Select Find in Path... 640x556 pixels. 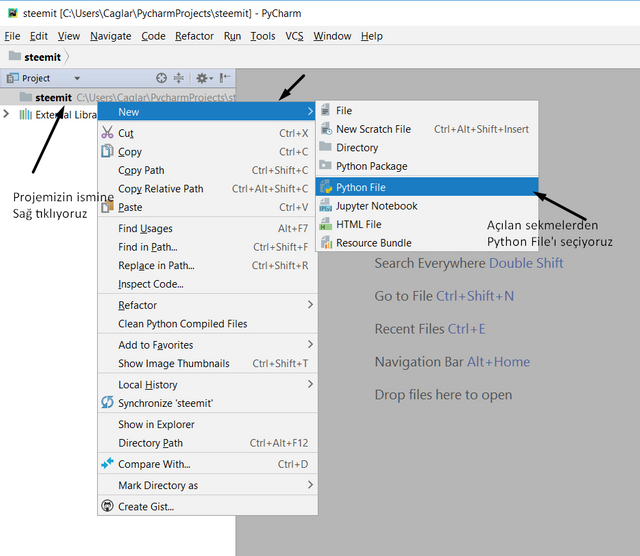[x=207, y=247]
